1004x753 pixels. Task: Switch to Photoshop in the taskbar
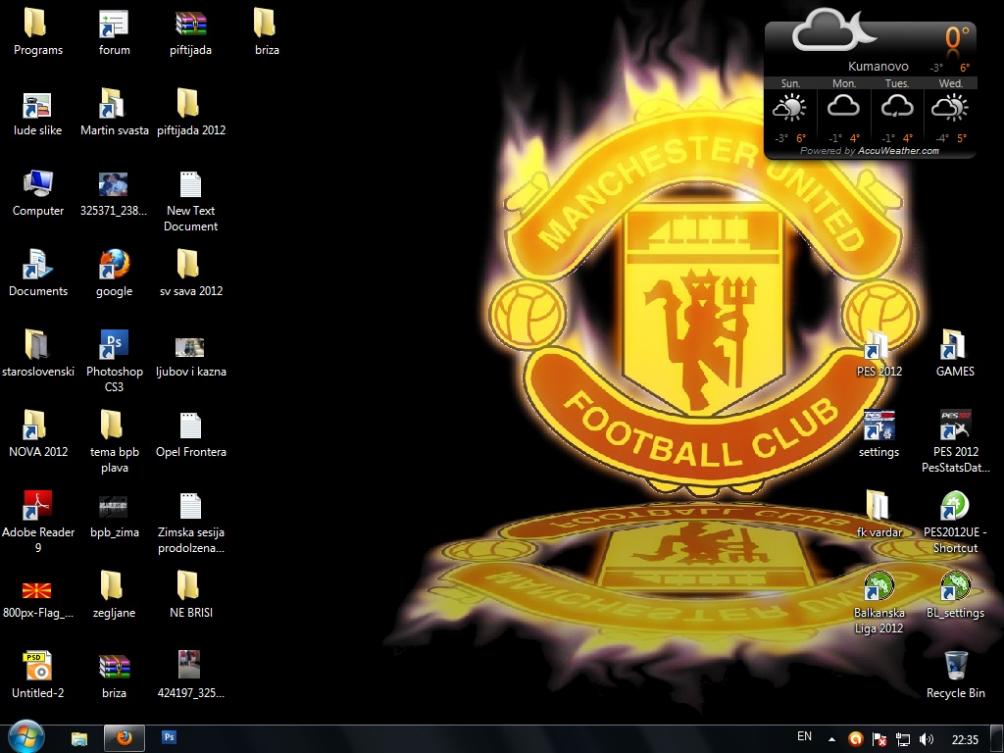pos(168,738)
